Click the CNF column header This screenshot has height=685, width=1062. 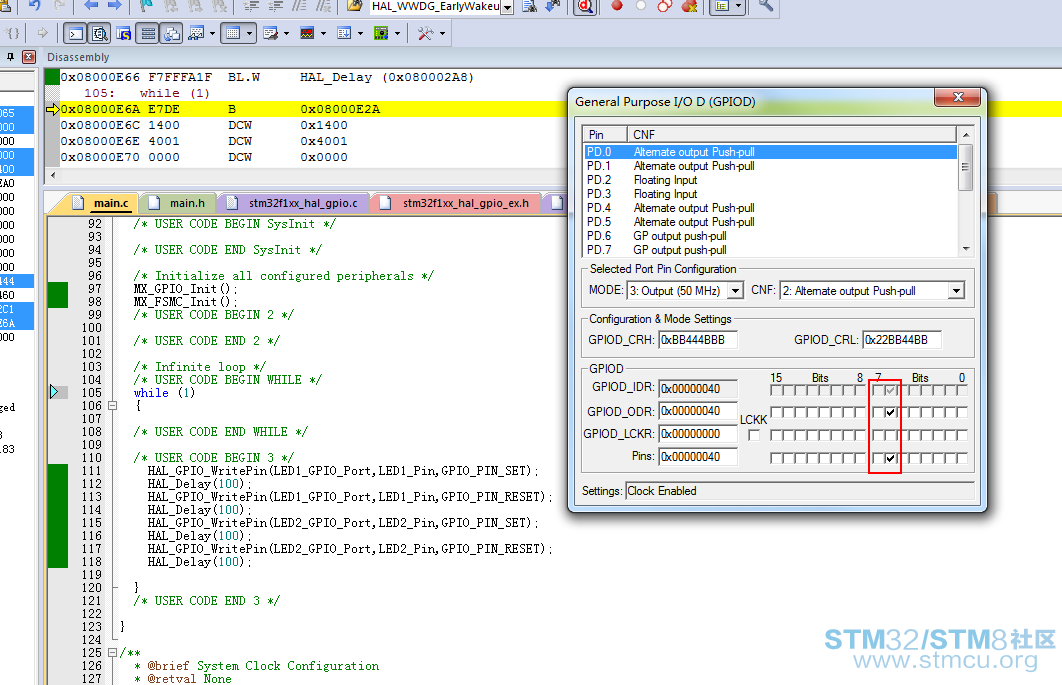792,134
